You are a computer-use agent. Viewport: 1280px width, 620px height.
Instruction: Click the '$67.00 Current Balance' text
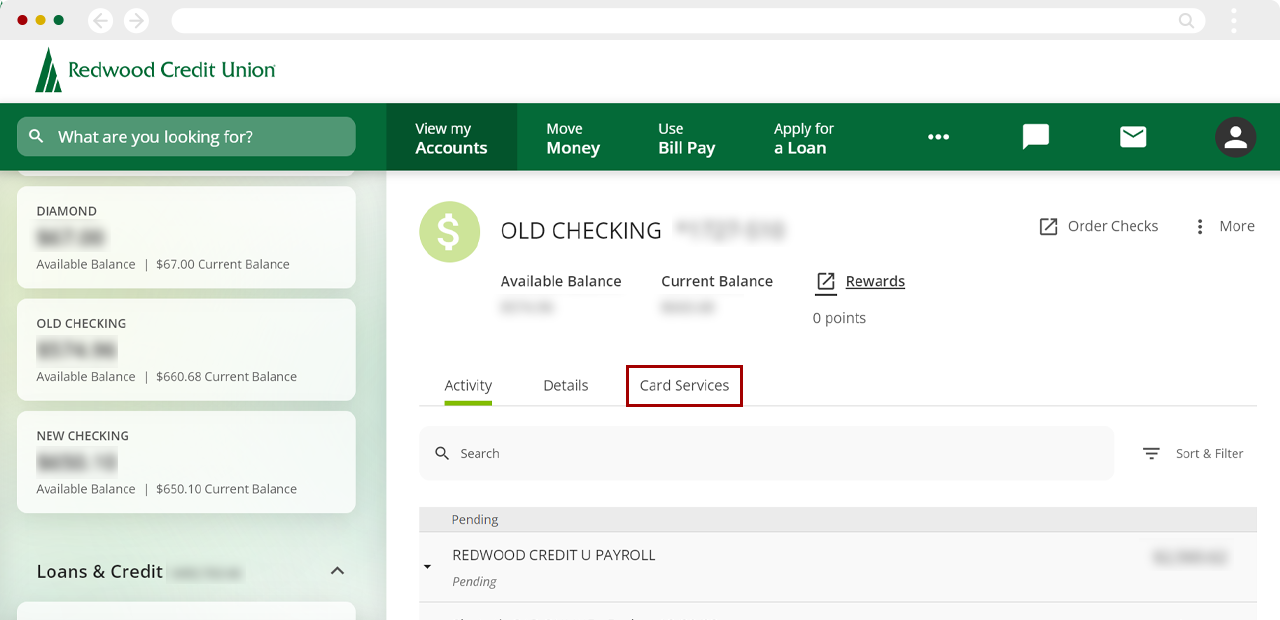click(223, 264)
